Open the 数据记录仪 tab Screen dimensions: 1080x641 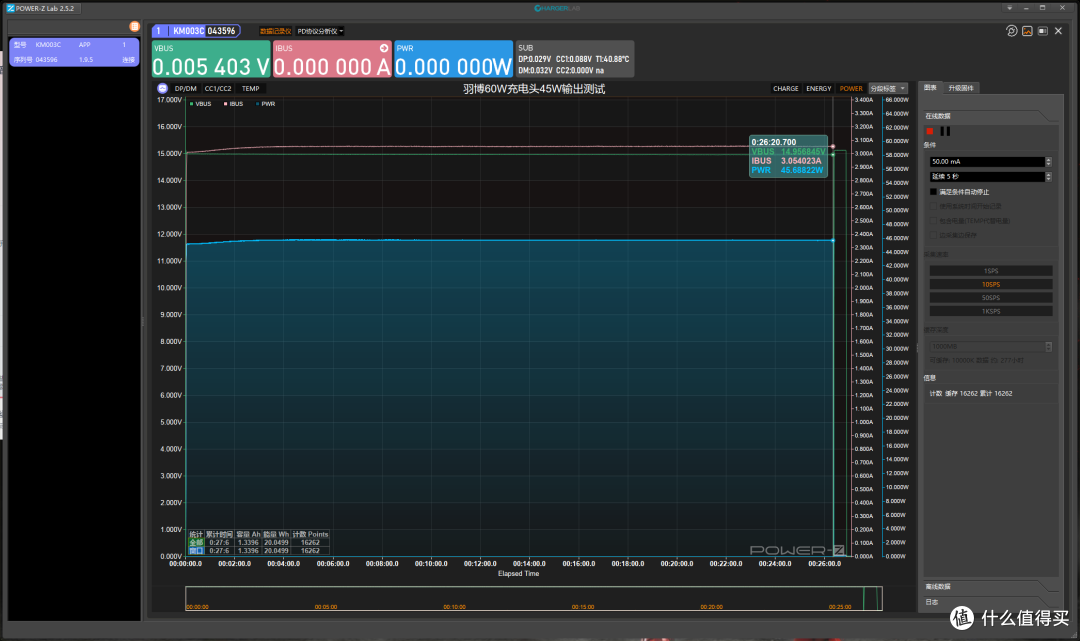tap(276, 31)
